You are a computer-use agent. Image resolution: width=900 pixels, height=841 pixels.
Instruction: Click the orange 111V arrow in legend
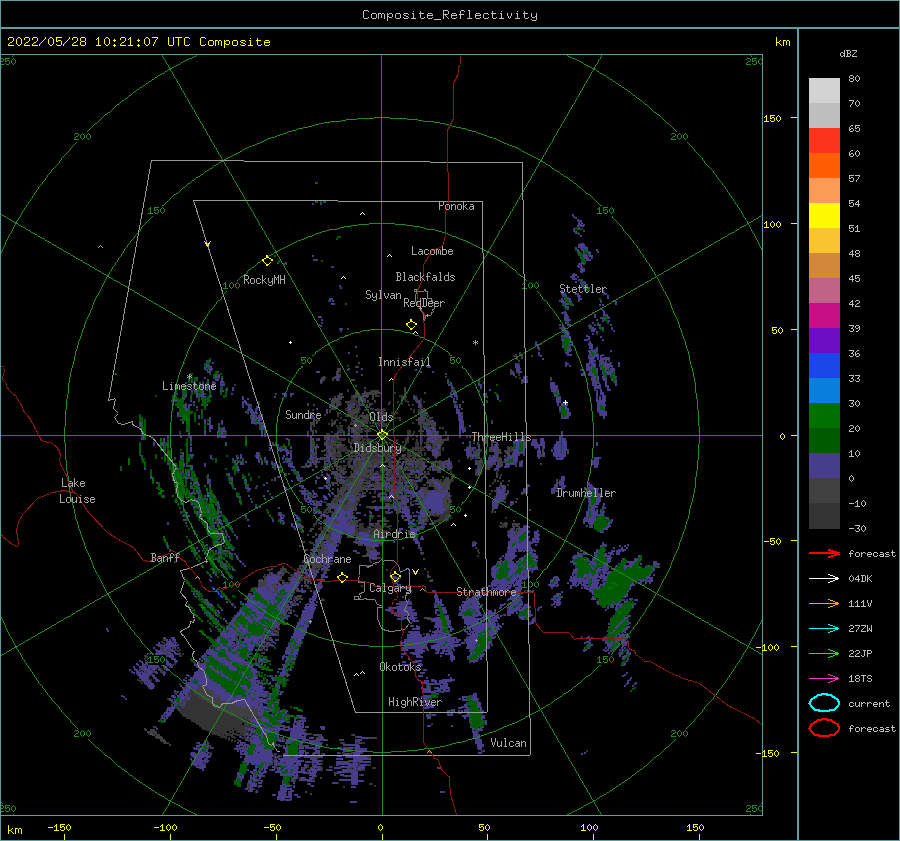pos(824,603)
